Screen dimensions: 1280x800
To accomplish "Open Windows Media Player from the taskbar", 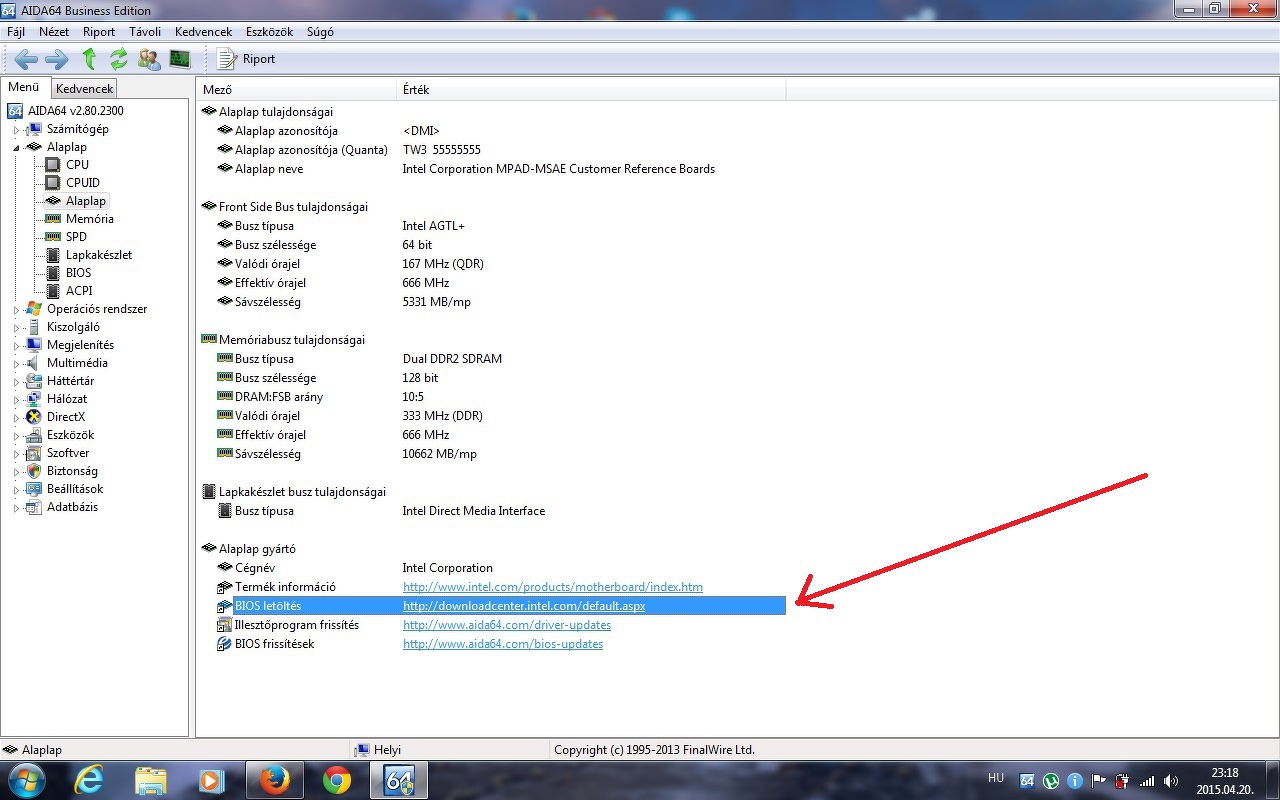I will click(x=211, y=780).
